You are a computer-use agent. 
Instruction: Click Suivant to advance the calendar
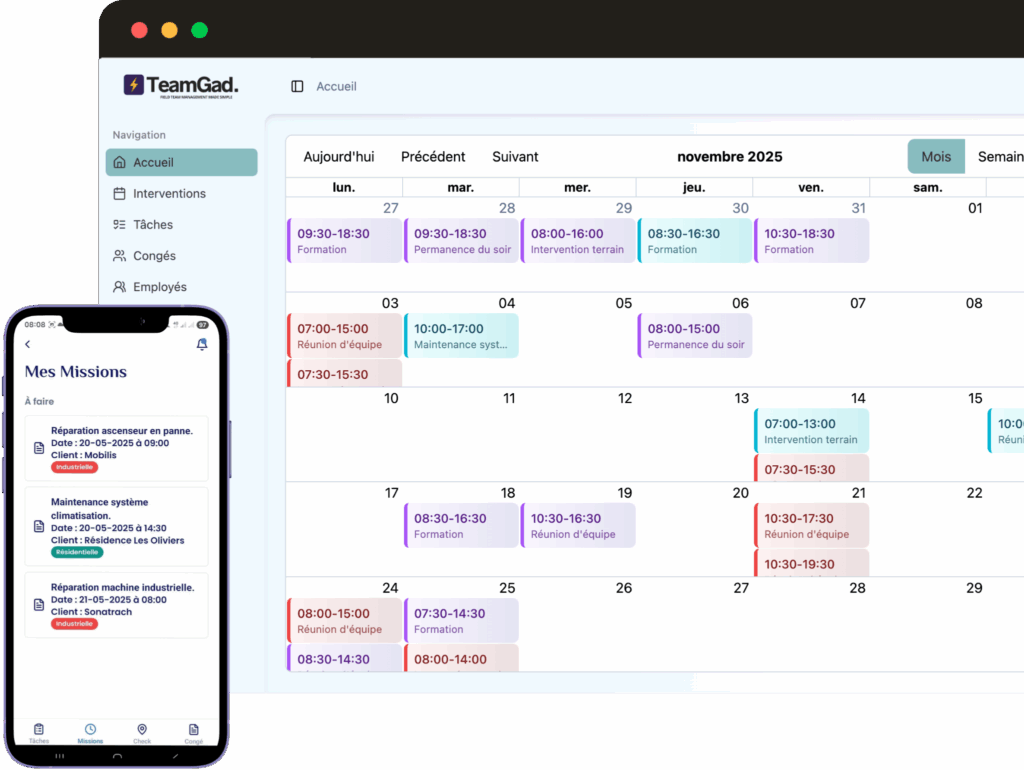515,157
